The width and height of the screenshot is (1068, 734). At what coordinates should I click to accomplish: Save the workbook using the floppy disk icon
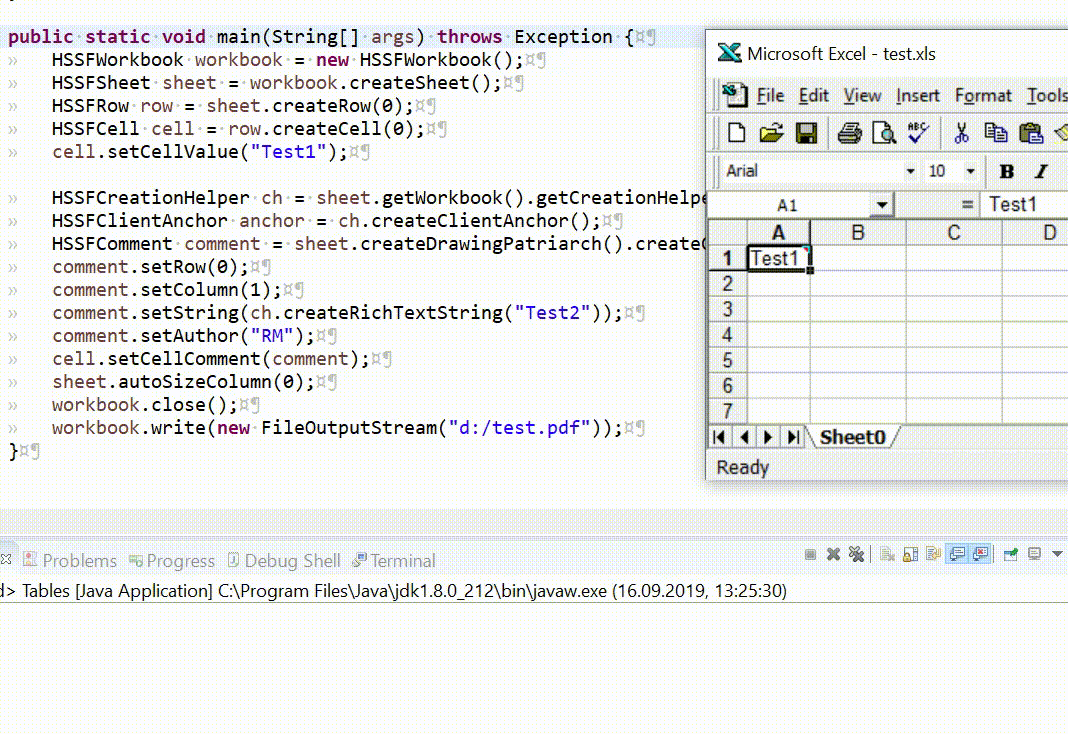click(807, 132)
